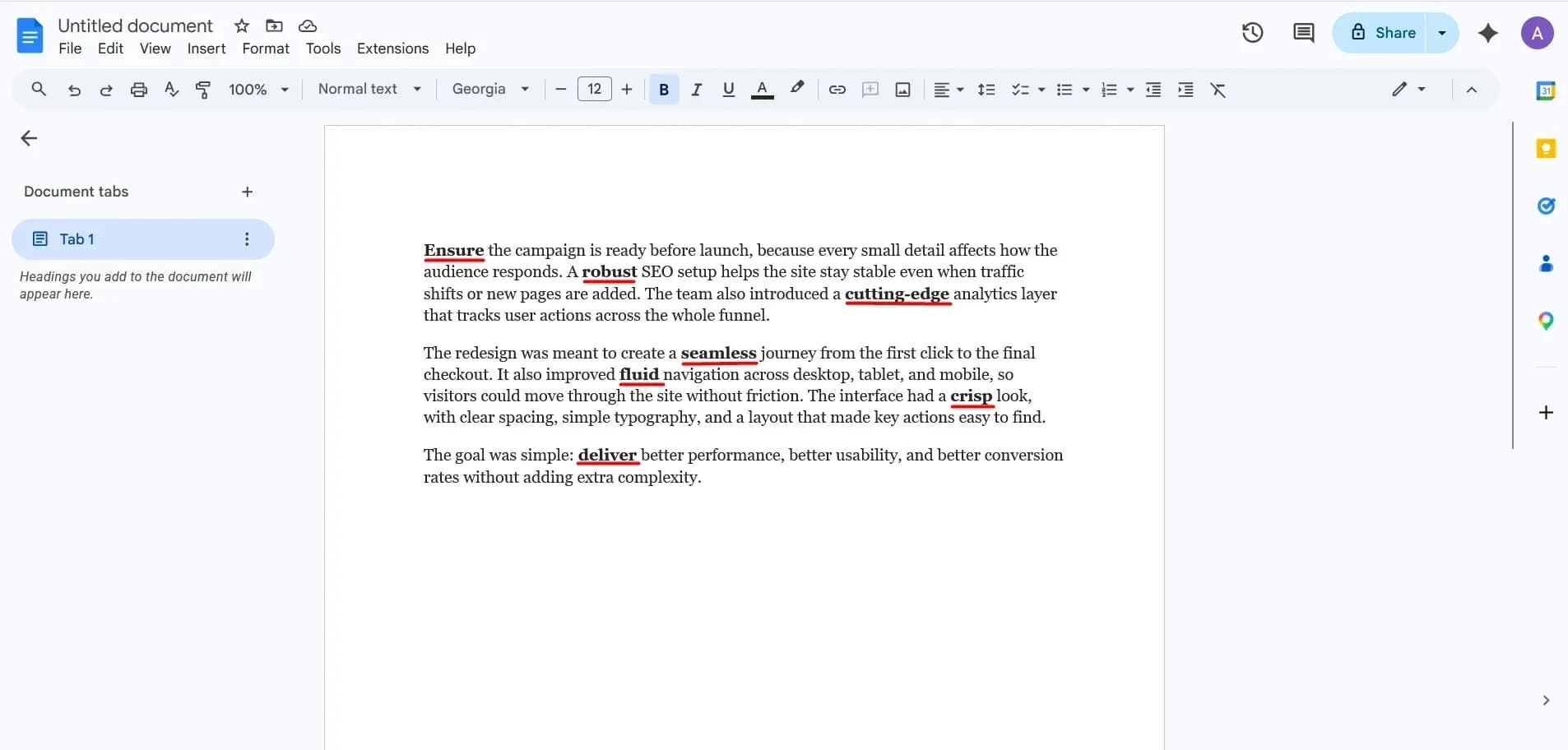Viewport: 1568px width, 750px height.
Task: Clear formatting from selection
Action: (1218, 90)
